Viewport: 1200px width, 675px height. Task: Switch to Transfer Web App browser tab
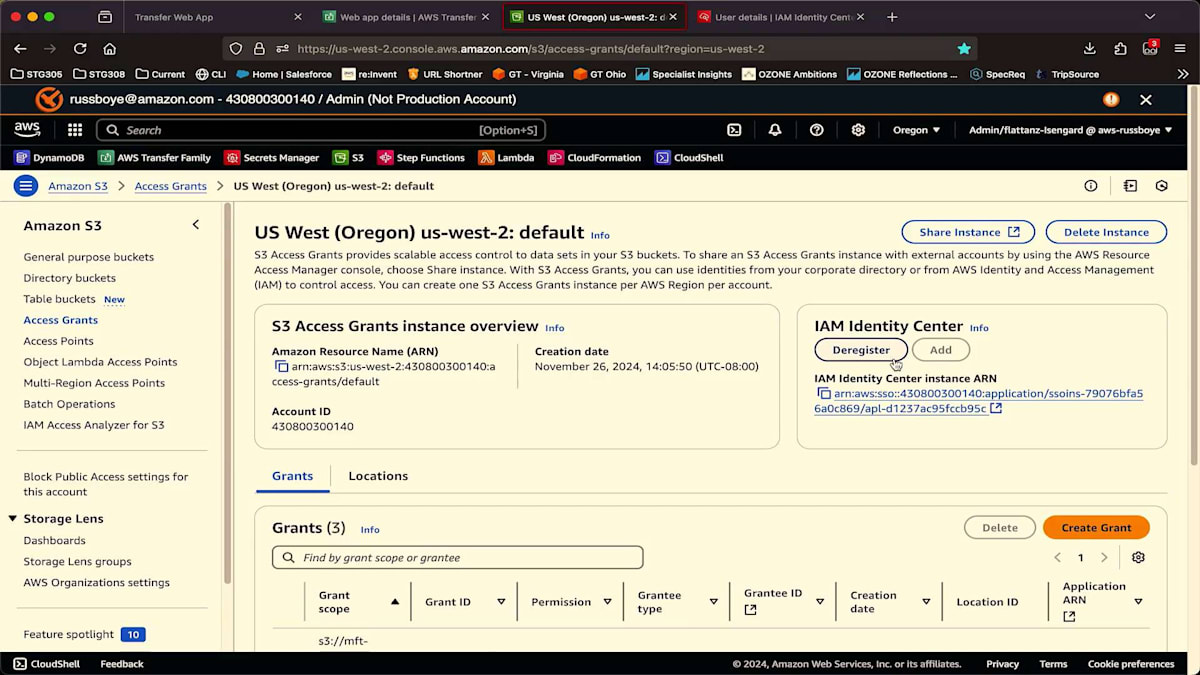pyautogui.click(x=216, y=17)
